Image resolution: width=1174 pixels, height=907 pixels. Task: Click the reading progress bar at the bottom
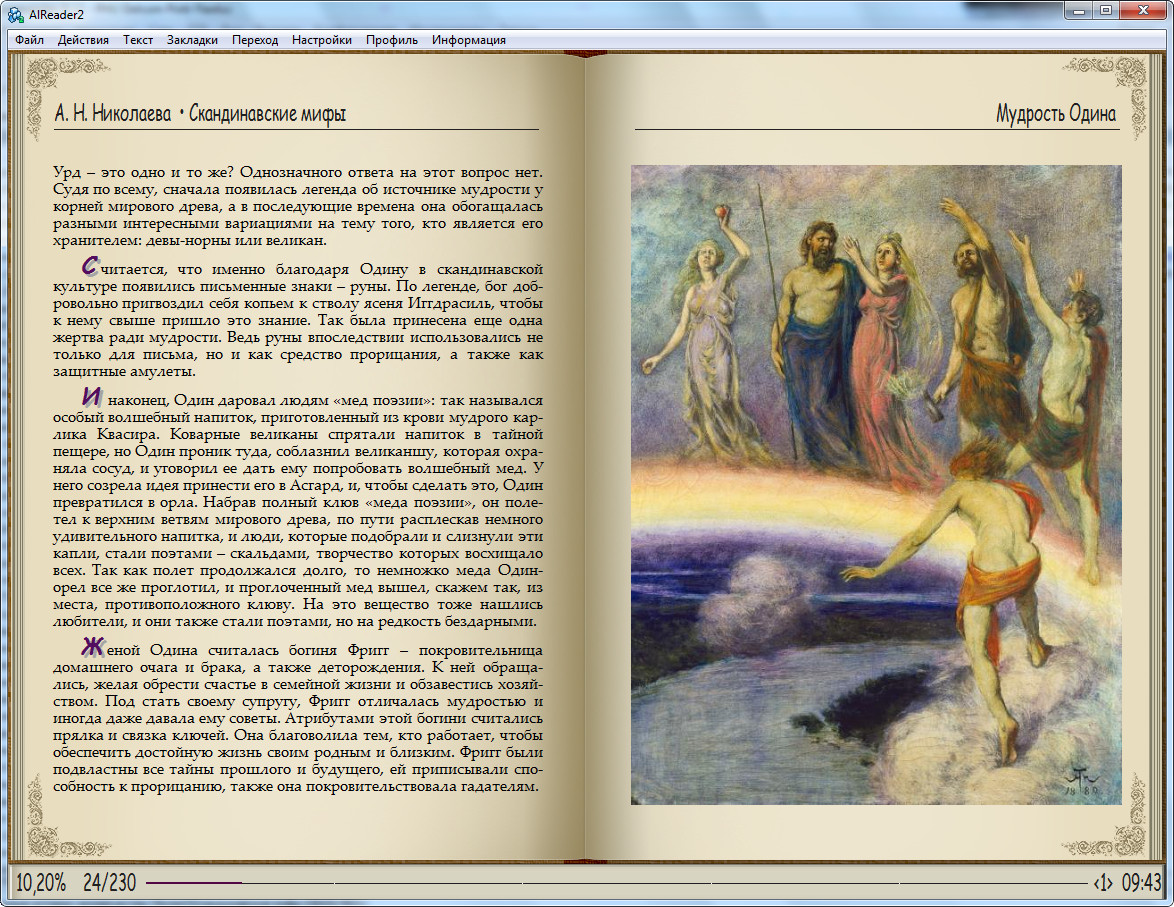pos(616,883)
